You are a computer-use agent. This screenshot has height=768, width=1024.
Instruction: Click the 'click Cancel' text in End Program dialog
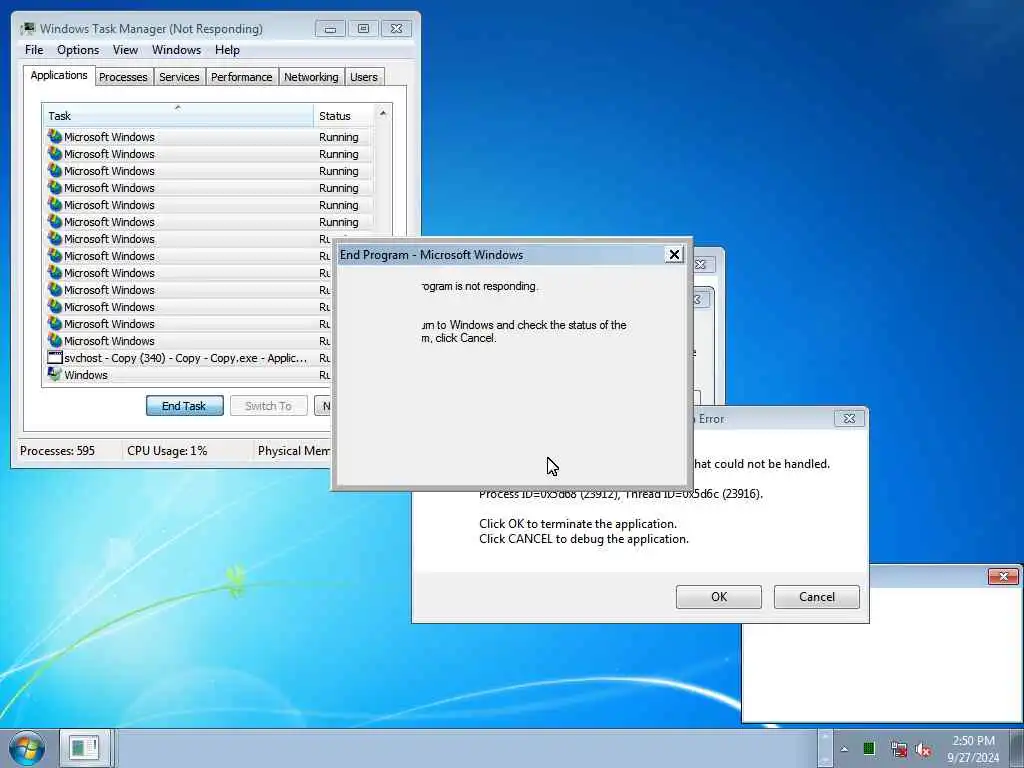[x=464, y=338]
